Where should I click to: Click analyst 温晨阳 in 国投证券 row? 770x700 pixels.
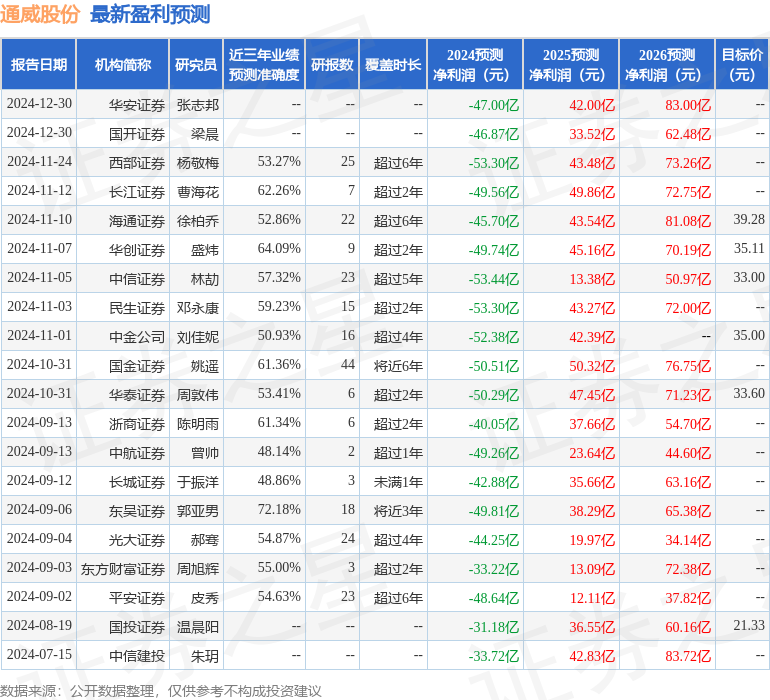(198, 627)
